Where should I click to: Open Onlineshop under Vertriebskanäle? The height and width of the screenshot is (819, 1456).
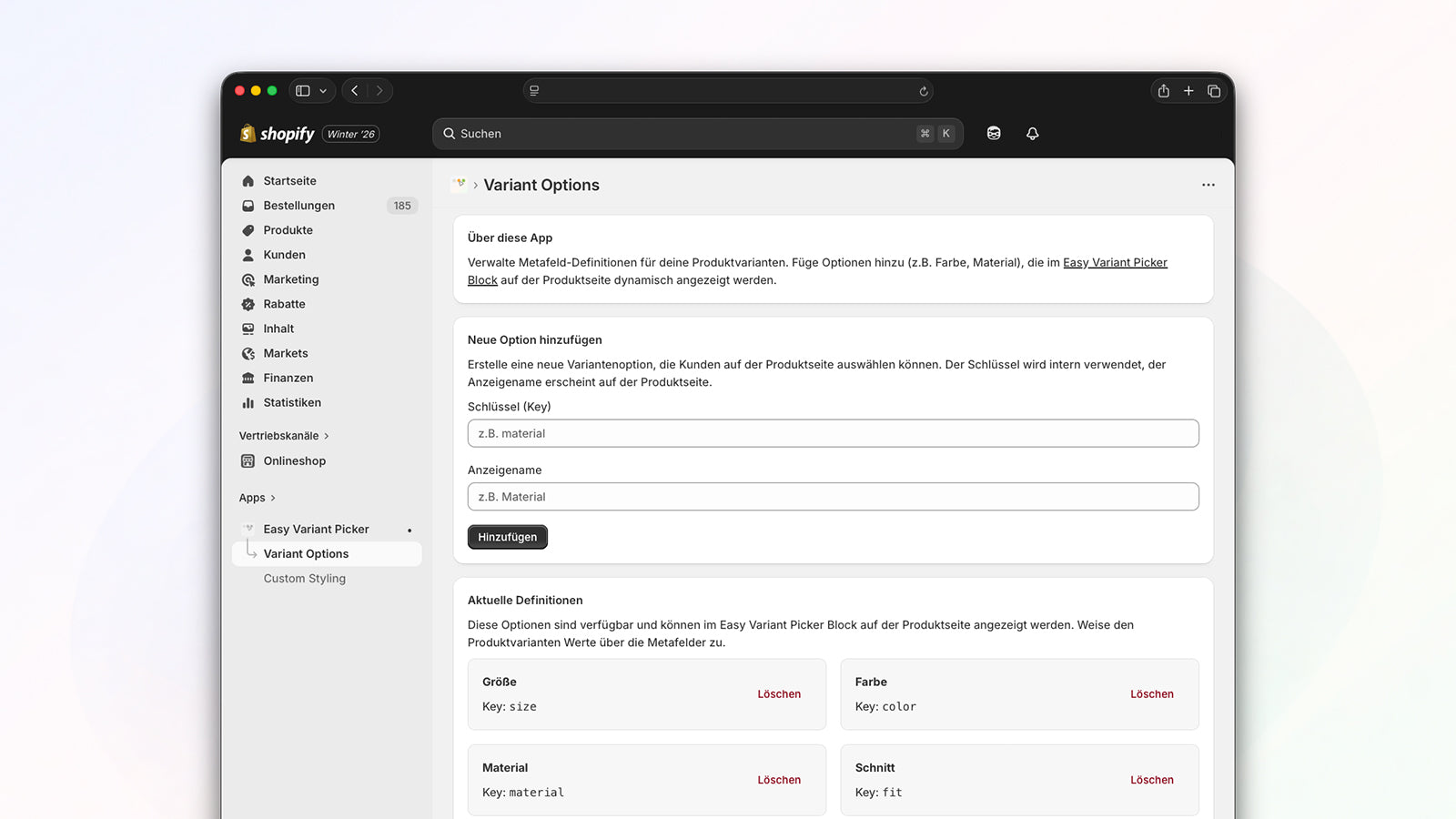tap(293, 461)
